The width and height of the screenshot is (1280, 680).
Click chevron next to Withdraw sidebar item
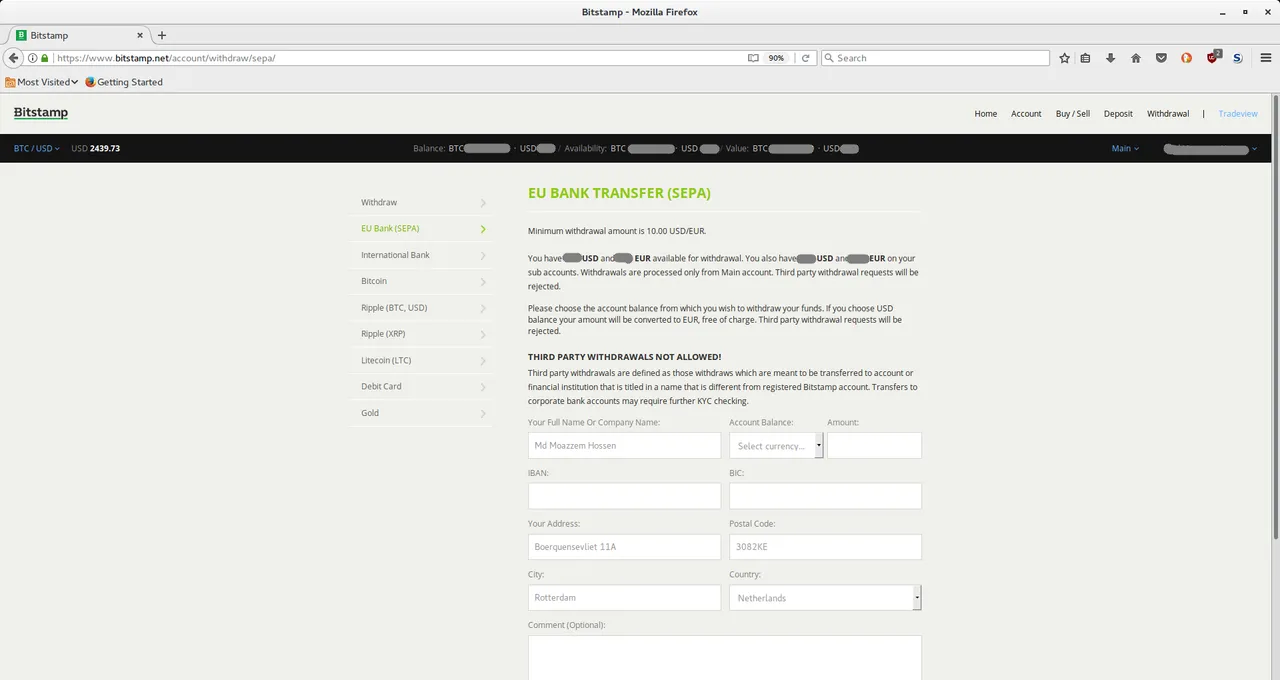[x=483, y=203]
